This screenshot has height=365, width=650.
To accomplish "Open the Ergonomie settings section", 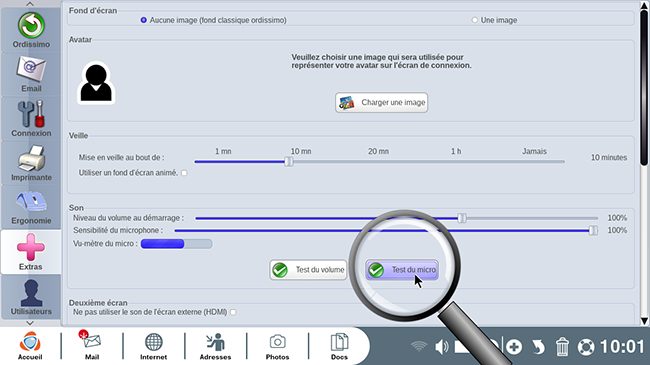I will [x=31, y=207].
